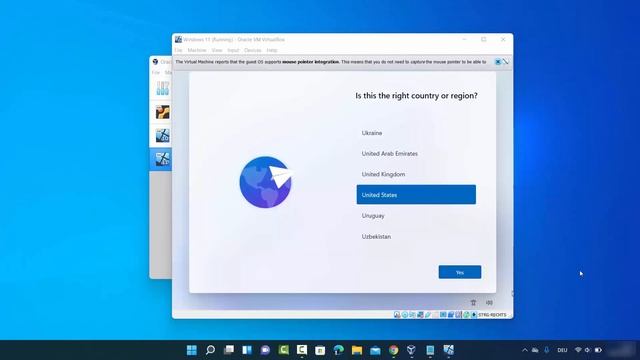This screenshot has width=640, height=360.
Task: Select Tools item in VirtualBox Manager sidebar
Action: 162,88
